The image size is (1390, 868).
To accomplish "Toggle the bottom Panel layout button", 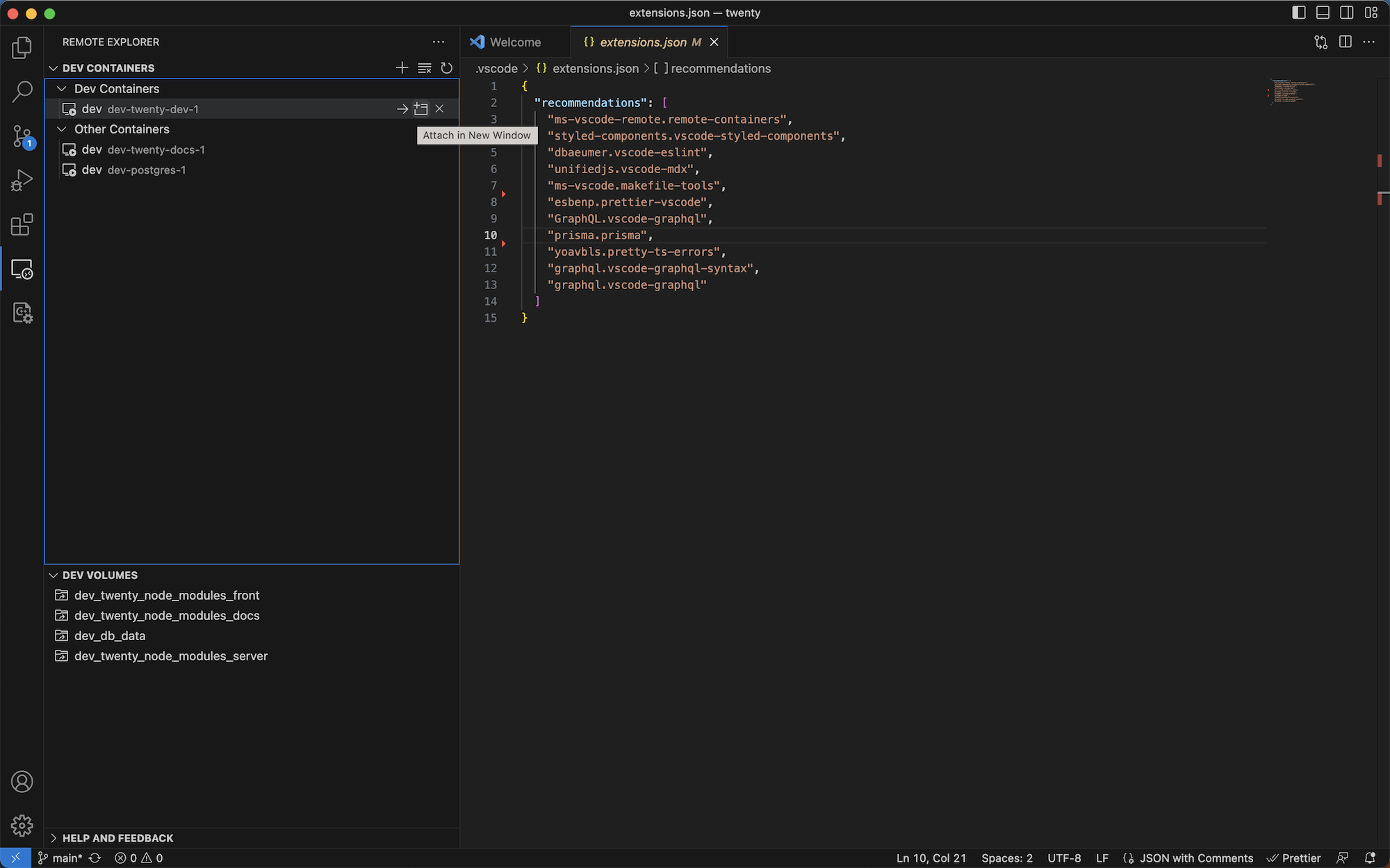I will click(1323, 13).
